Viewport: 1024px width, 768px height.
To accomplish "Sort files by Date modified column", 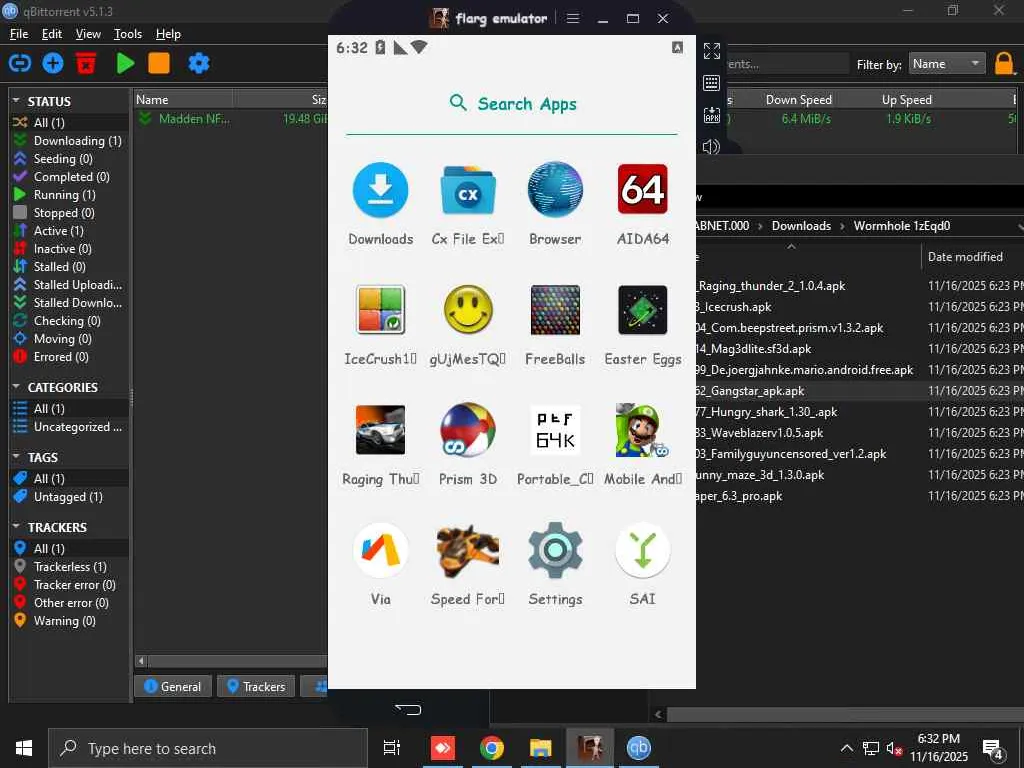I will (965, 257).
